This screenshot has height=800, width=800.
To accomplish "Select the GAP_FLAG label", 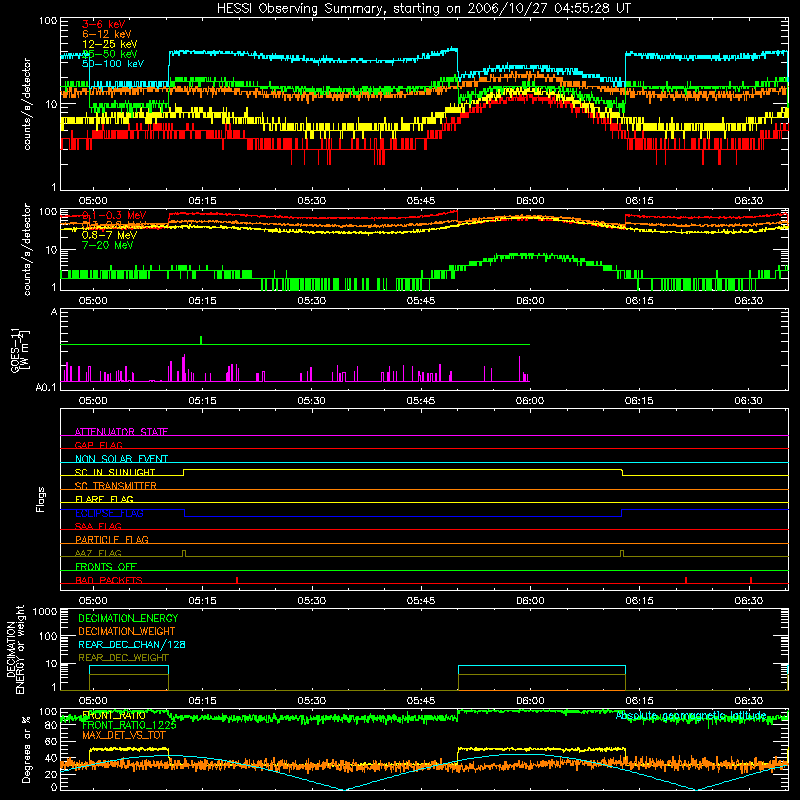I will click(98, 445).
